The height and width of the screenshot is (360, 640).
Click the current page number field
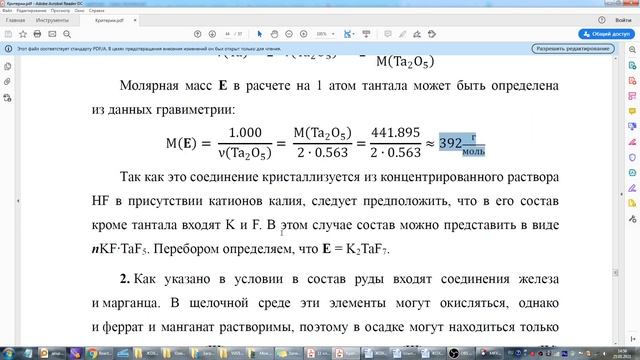tap(228, 34)
